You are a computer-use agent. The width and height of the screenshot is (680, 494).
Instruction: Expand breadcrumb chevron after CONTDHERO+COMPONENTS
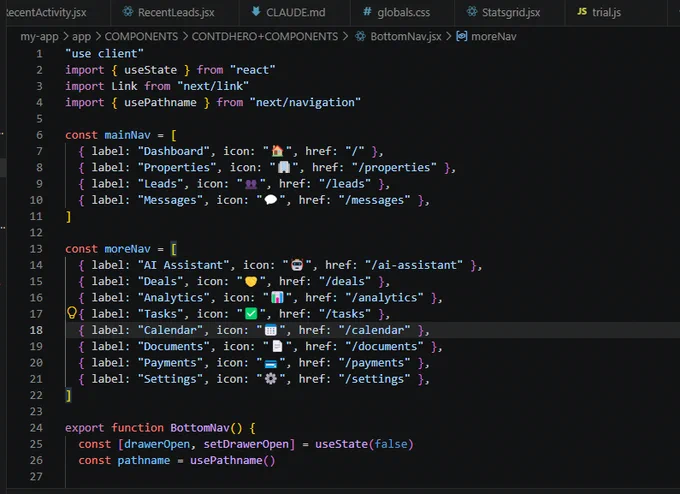[x=345, y=36]
